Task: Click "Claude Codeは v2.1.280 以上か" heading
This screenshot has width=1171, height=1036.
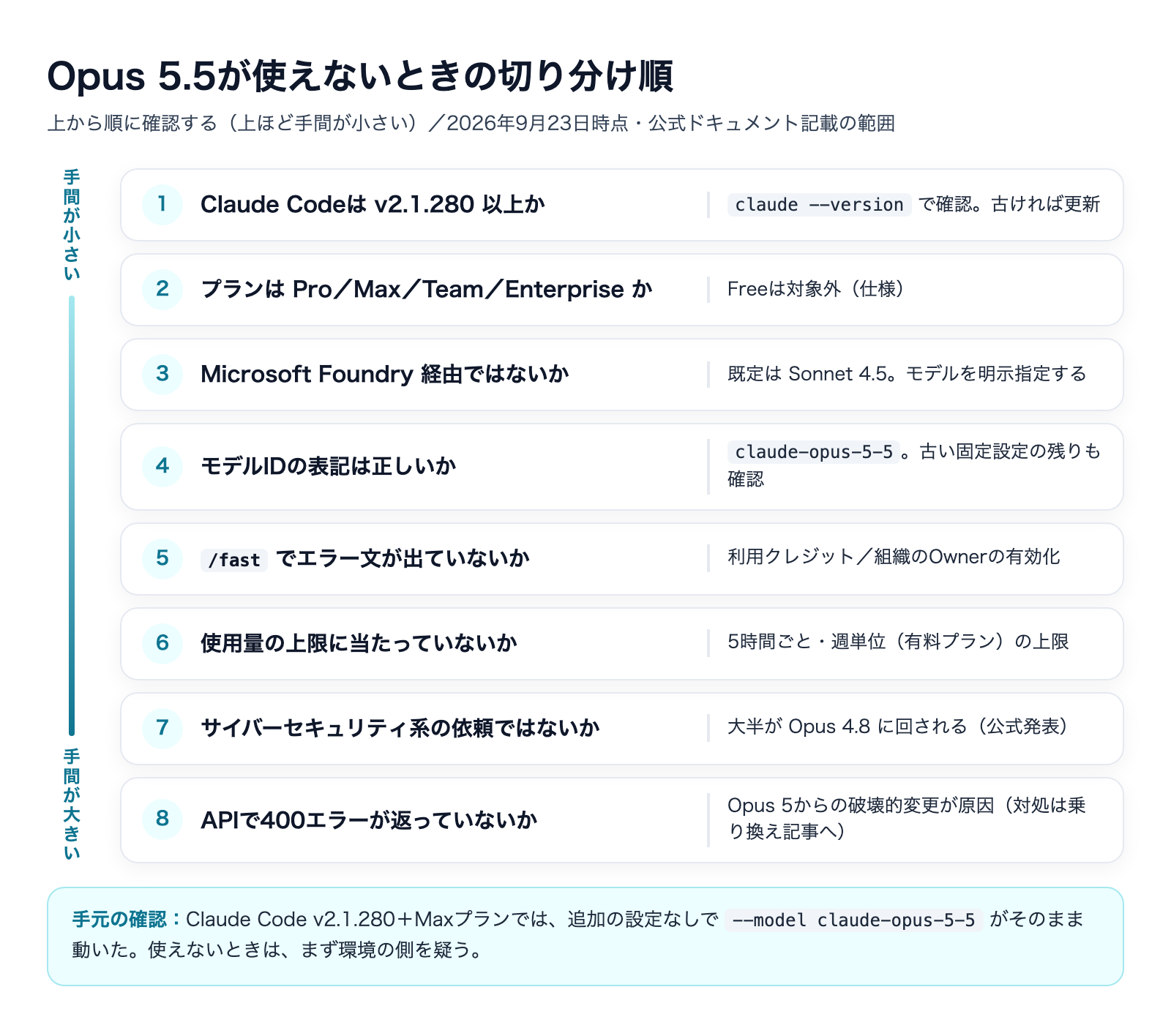Action: [x=373, y=205]
